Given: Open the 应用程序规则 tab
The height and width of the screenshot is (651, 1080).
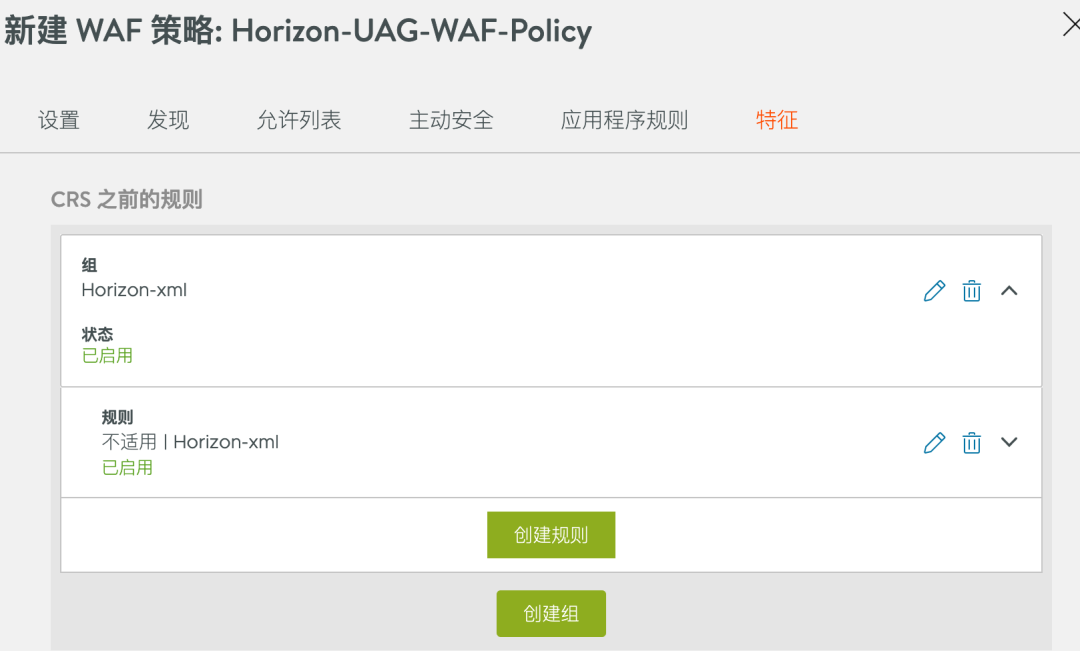Looking at the screenshot, I should coord(624,121).
